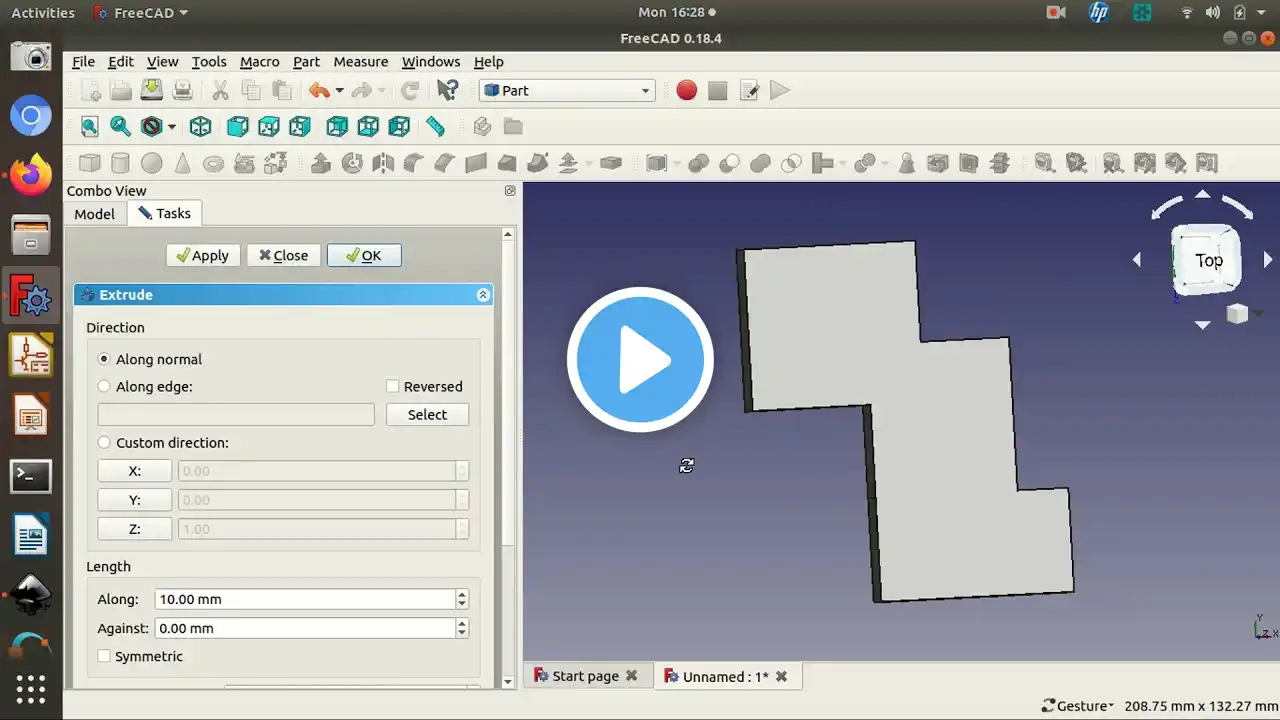Click the Along length spin arrows

(x=462, y=599)
